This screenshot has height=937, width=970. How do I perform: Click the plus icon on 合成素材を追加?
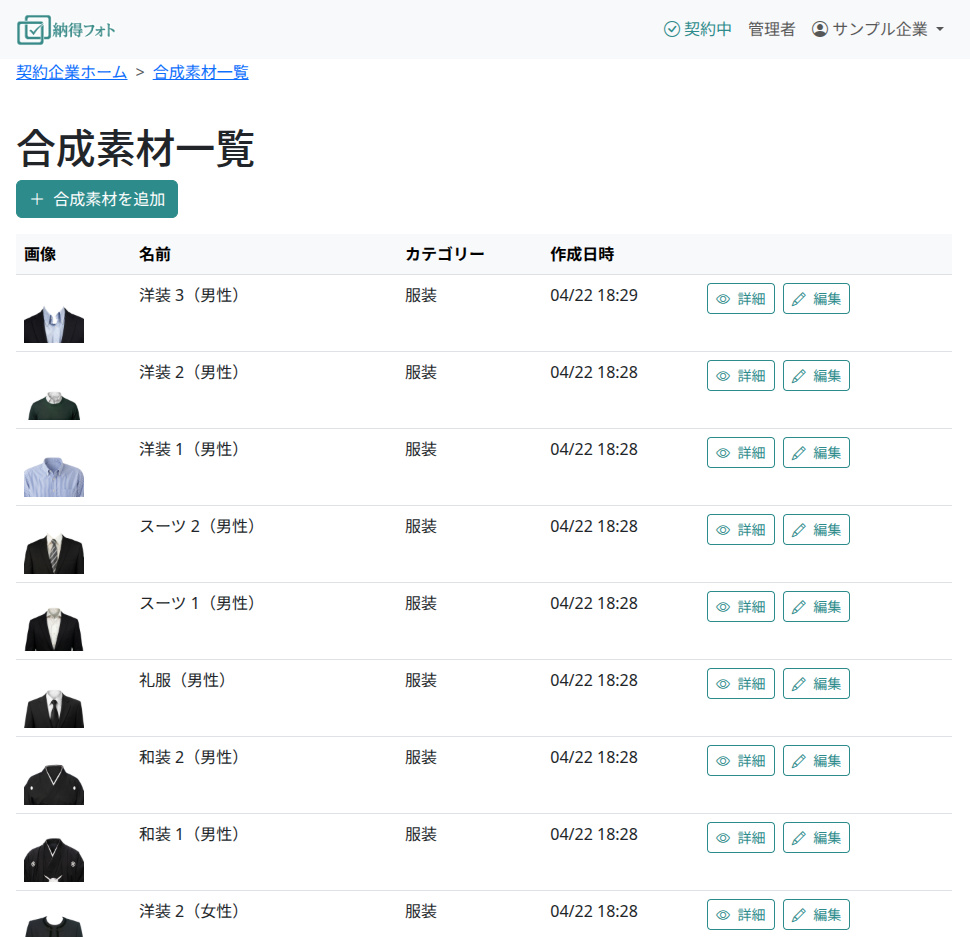(x=37, y=199)
